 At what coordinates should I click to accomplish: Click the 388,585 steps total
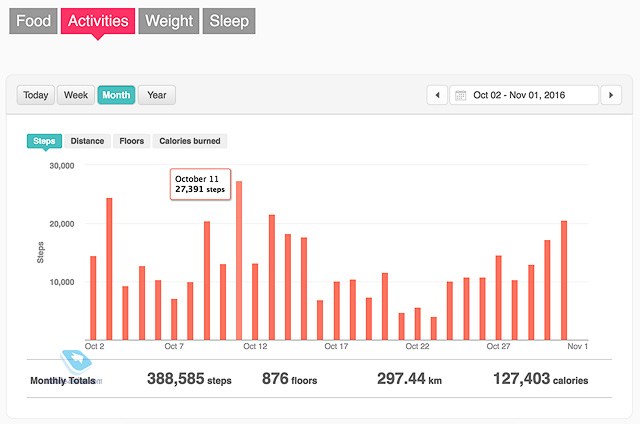(189, 379)
